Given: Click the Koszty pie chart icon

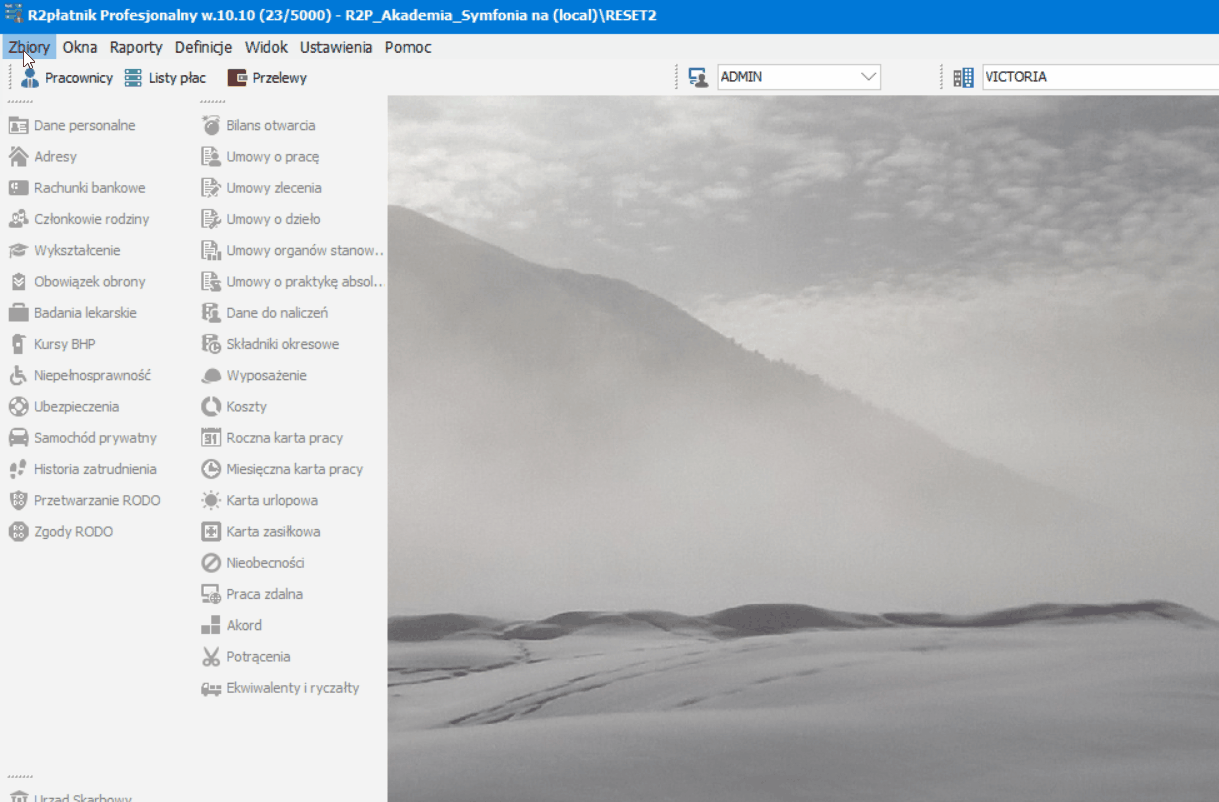Looking at the screenshot, I should [x=211, y=407].
